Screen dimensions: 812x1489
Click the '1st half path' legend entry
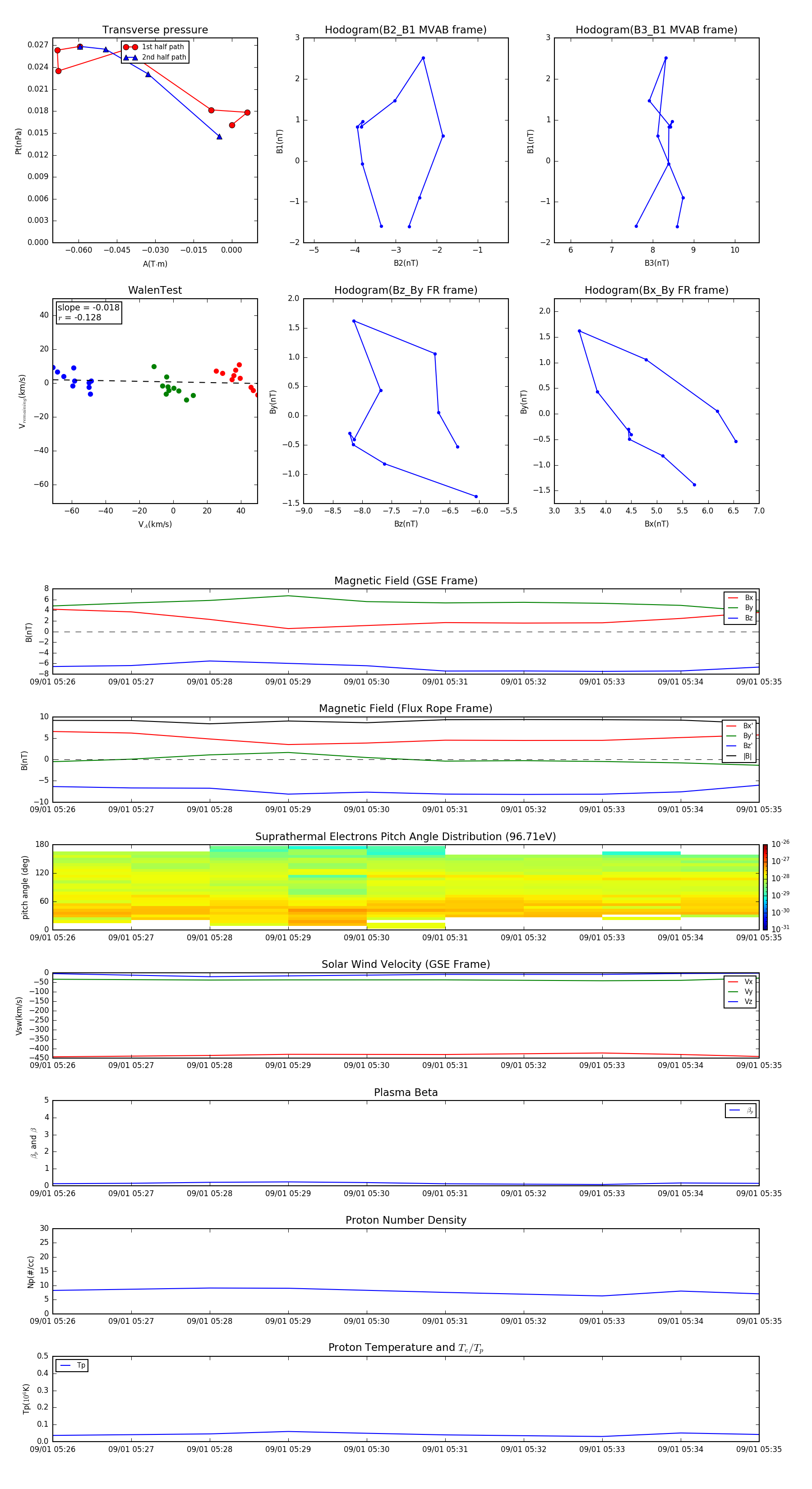[x=154, y=47]
